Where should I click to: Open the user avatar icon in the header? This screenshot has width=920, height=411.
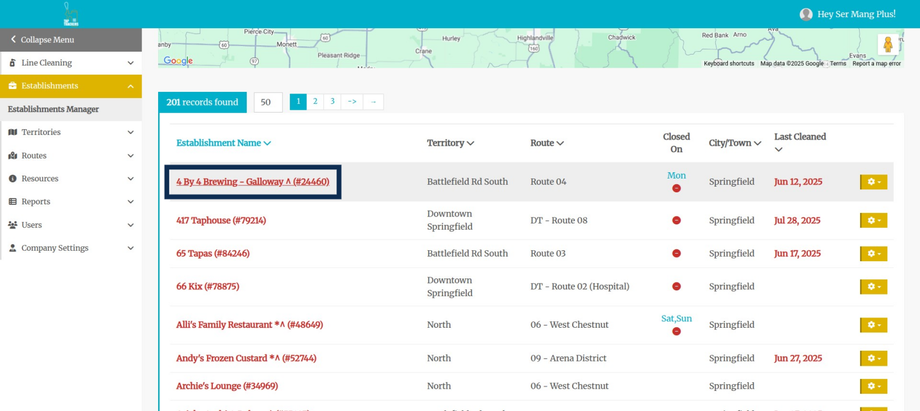[x=806, y=14]
